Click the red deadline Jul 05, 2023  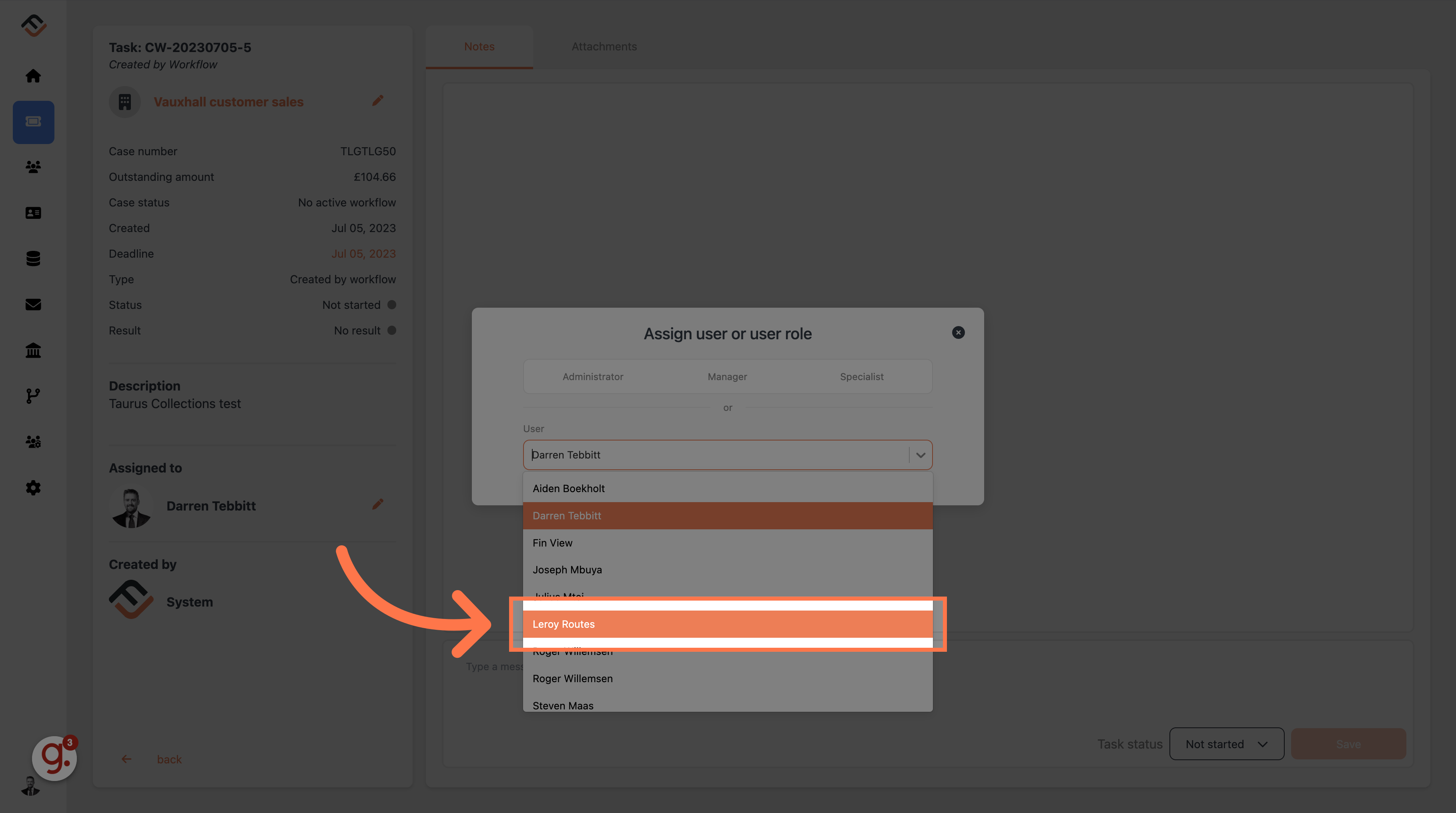[363, 254]
